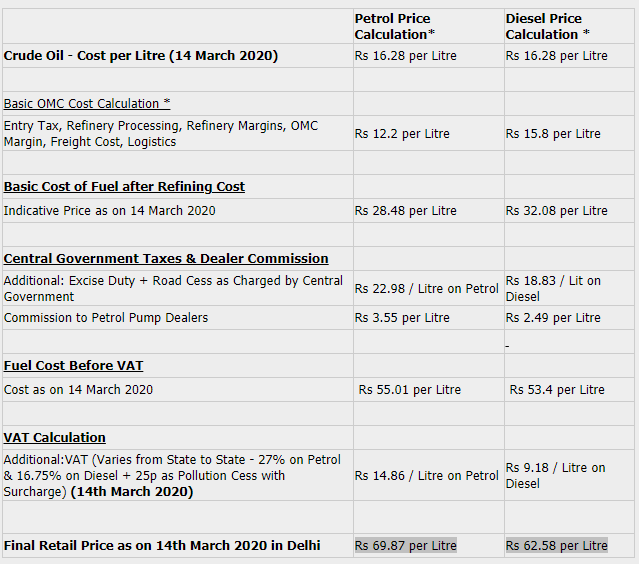Click the Final Retail Price in Delhi row label
The width and height of the screenshot is (639, 564).
coord(162,545)
